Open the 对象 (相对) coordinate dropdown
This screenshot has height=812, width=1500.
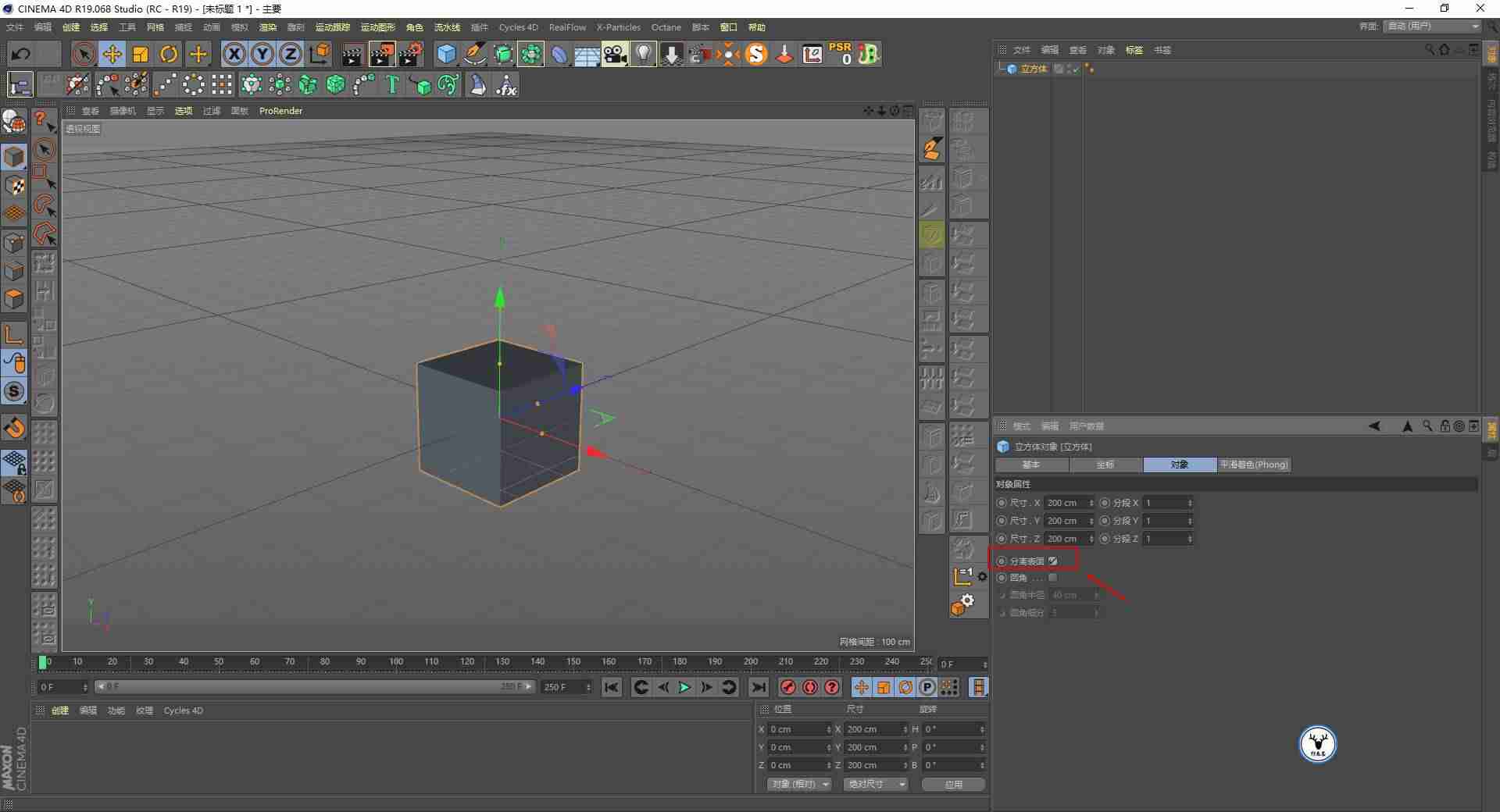click(798, 784)
